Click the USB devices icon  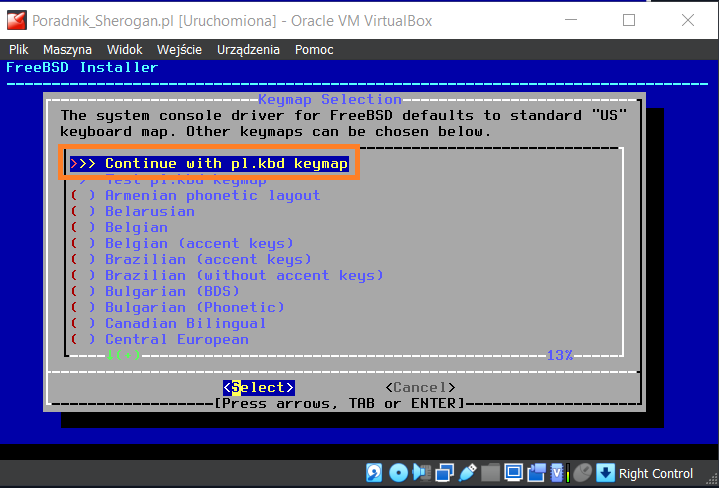point(467,473)
